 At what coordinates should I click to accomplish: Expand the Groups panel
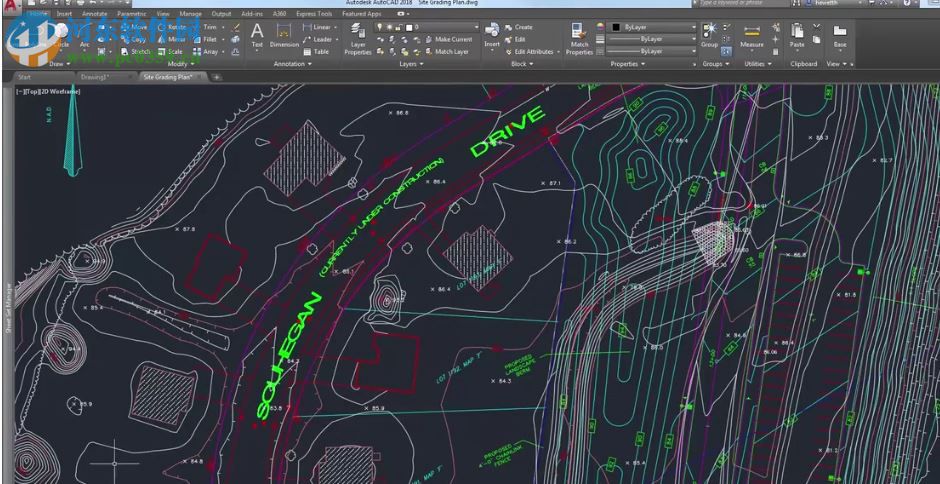(716, 64)
